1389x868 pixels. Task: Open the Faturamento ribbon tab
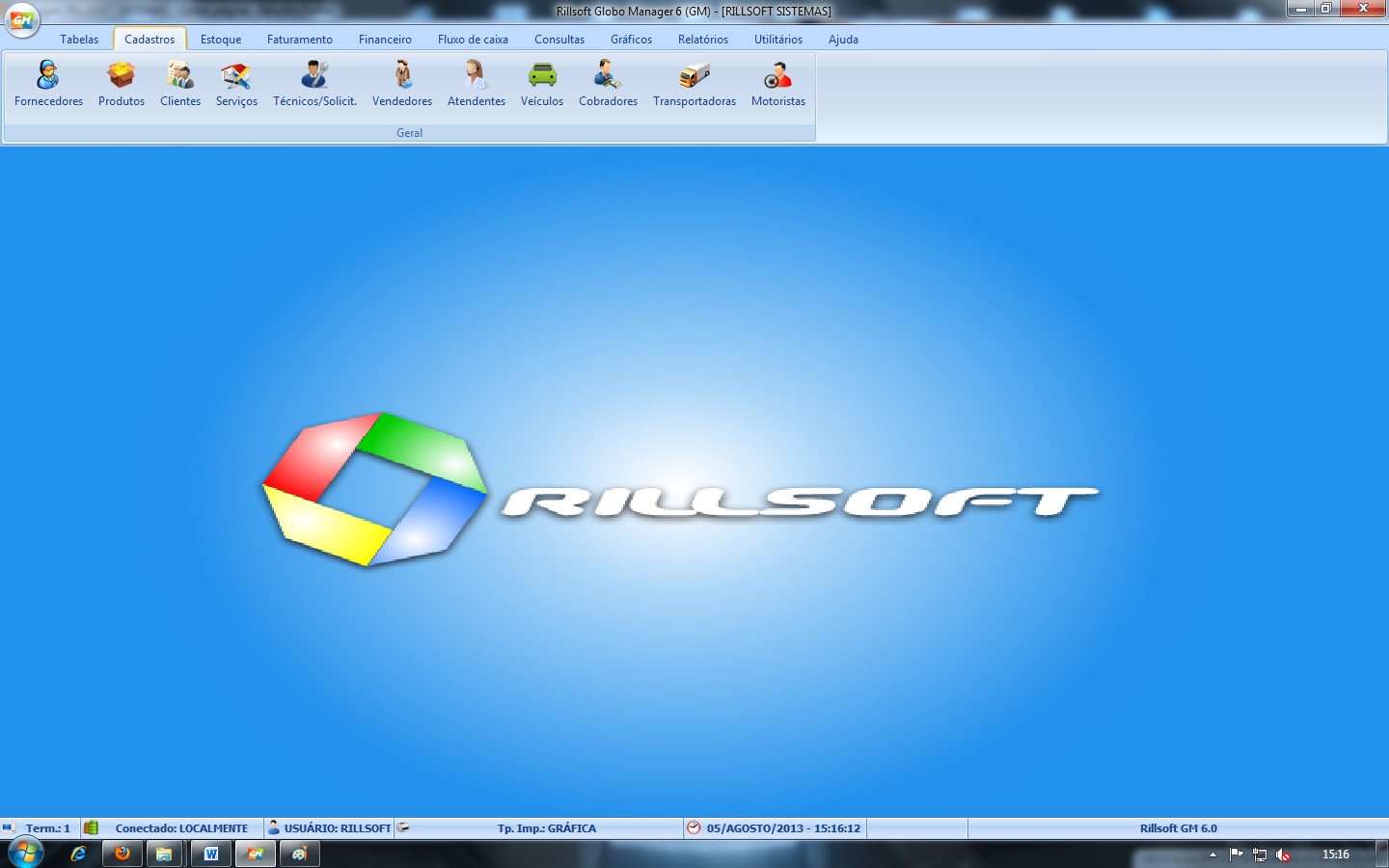tap(299, 40)
